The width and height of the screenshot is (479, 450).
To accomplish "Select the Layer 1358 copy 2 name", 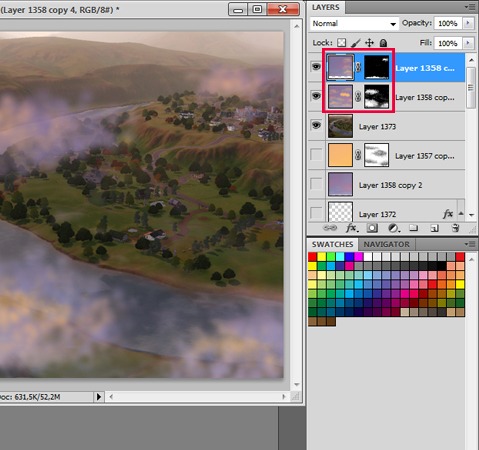I will pos(390,185).
